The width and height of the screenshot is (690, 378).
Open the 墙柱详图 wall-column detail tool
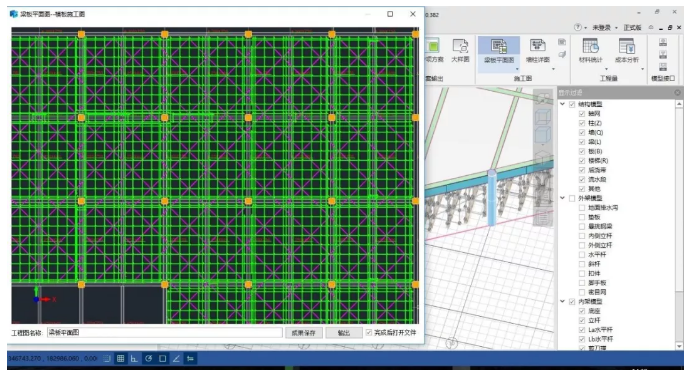pos(537,51)
